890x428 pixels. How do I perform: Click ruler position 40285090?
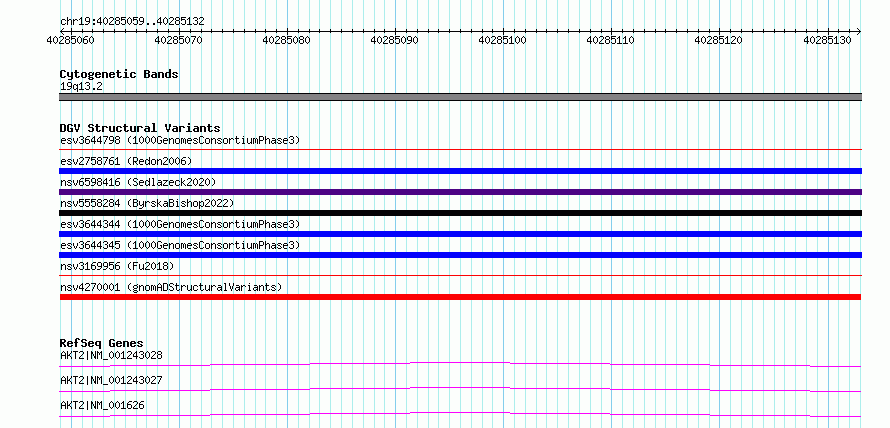point(394,40)
